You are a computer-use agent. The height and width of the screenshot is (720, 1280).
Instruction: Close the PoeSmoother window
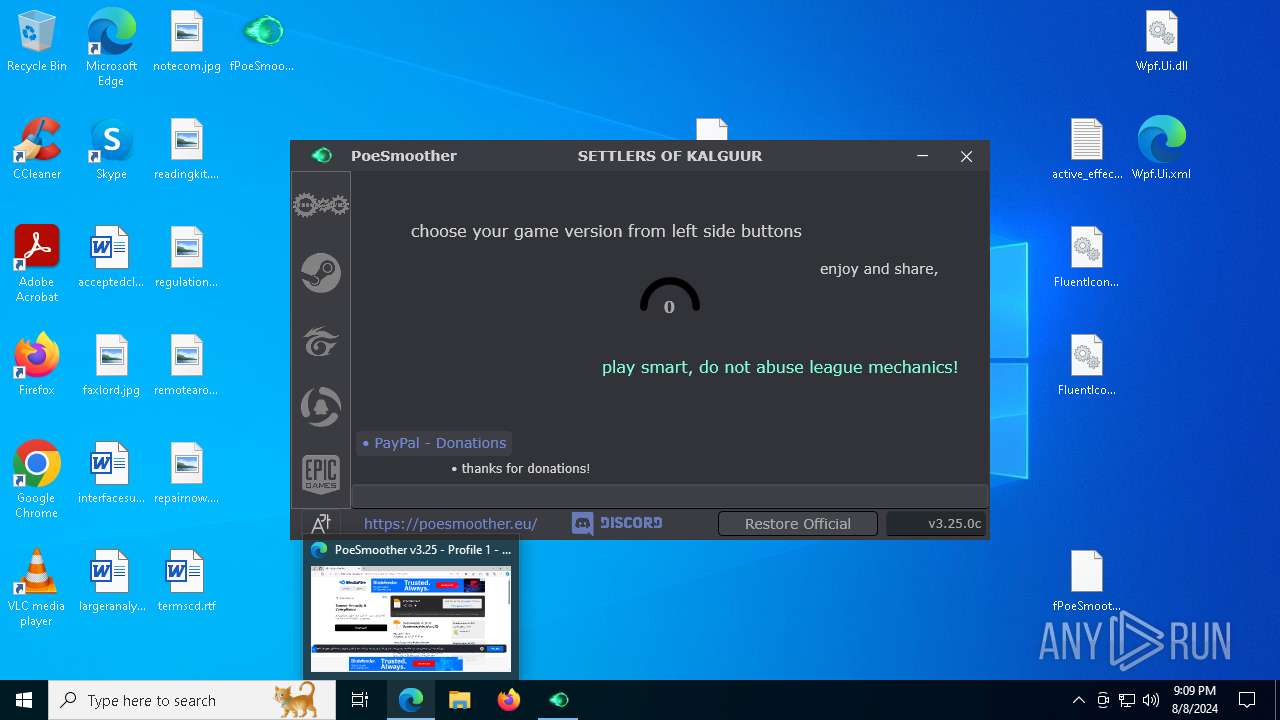[x=966, y=156]
